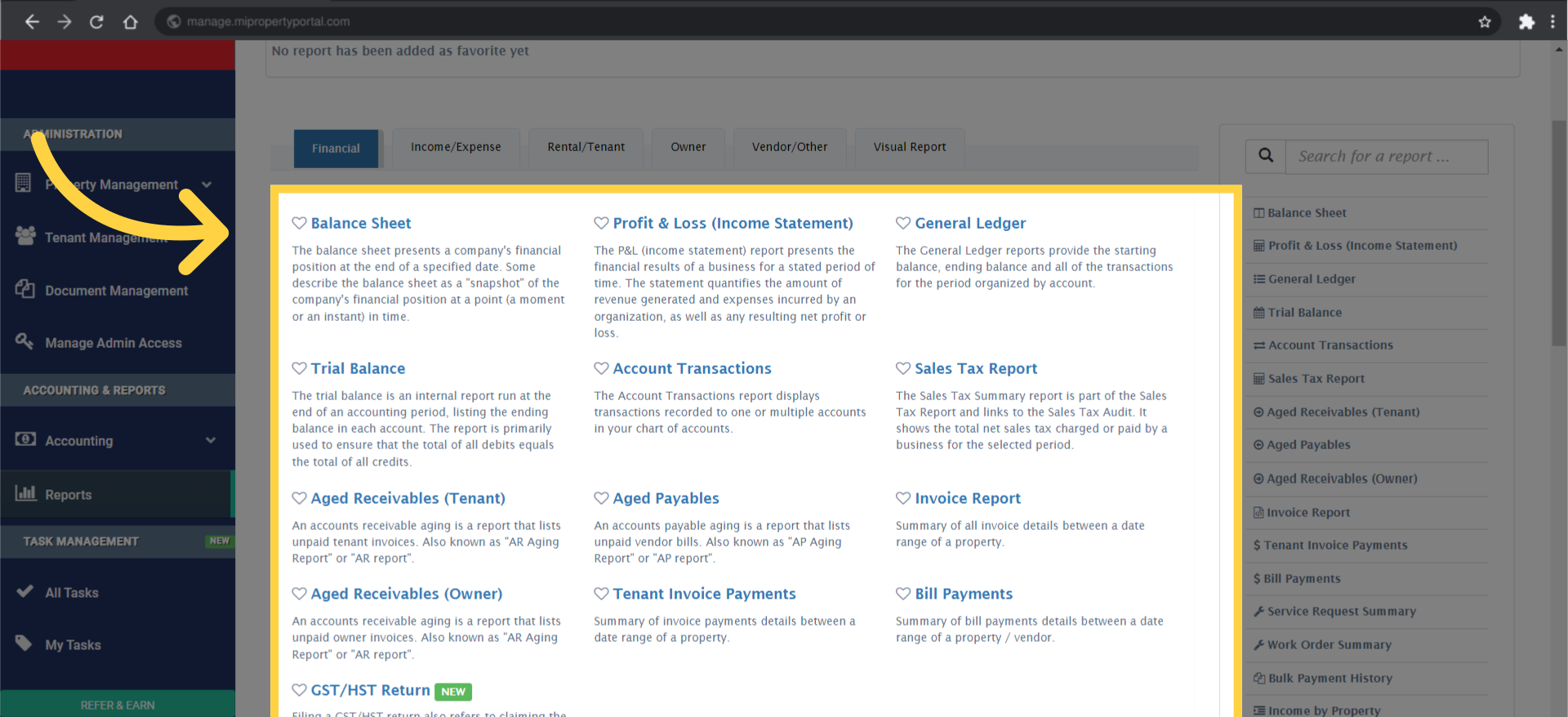
Task: Open browser three-dot menu
Action: [x=1552, y=22]
